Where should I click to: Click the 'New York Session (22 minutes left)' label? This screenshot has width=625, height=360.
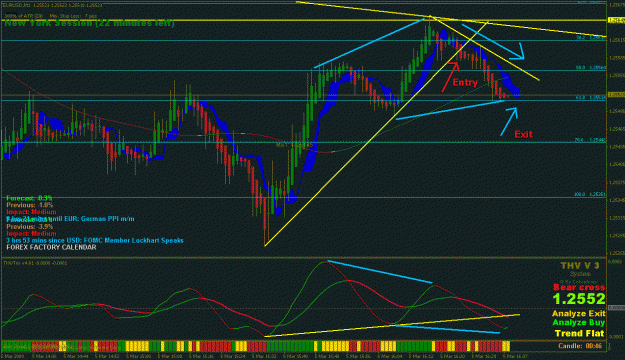click(x=89, y=24)
